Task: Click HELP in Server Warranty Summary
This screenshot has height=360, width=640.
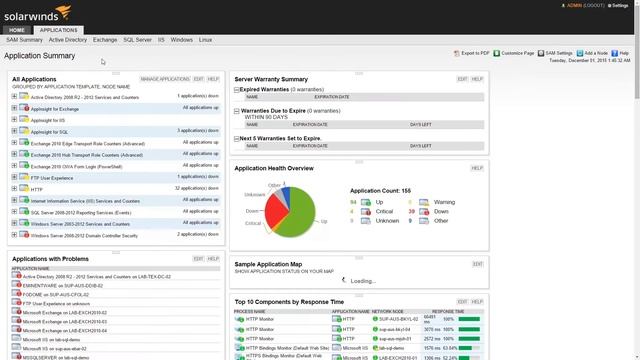Action: click(477, 79)
